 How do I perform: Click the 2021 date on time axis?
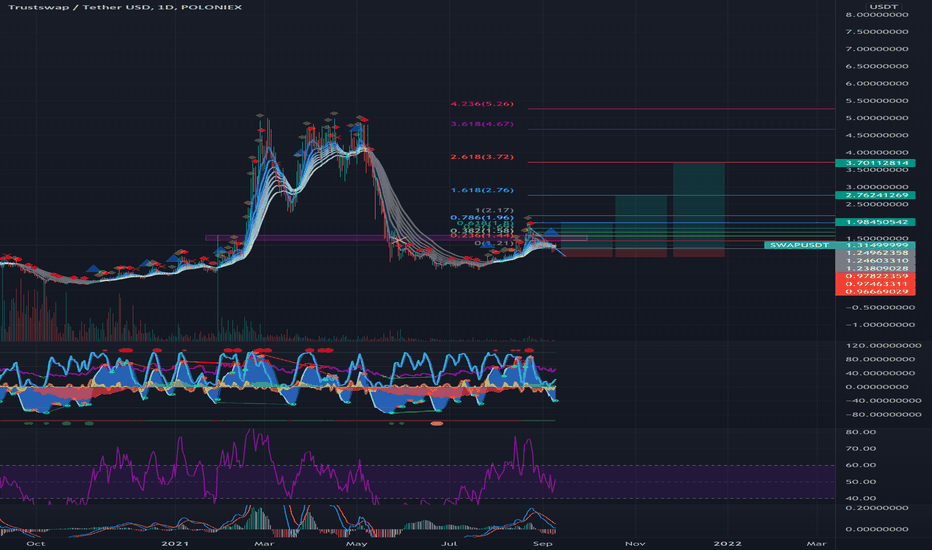(x=175, y=543)
